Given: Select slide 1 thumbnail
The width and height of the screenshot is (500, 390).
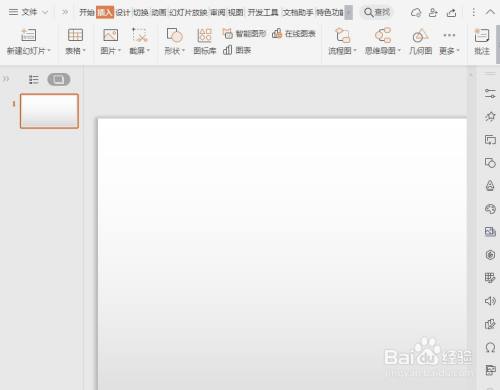Looking at the screenshot, I should tap(49, 111).
